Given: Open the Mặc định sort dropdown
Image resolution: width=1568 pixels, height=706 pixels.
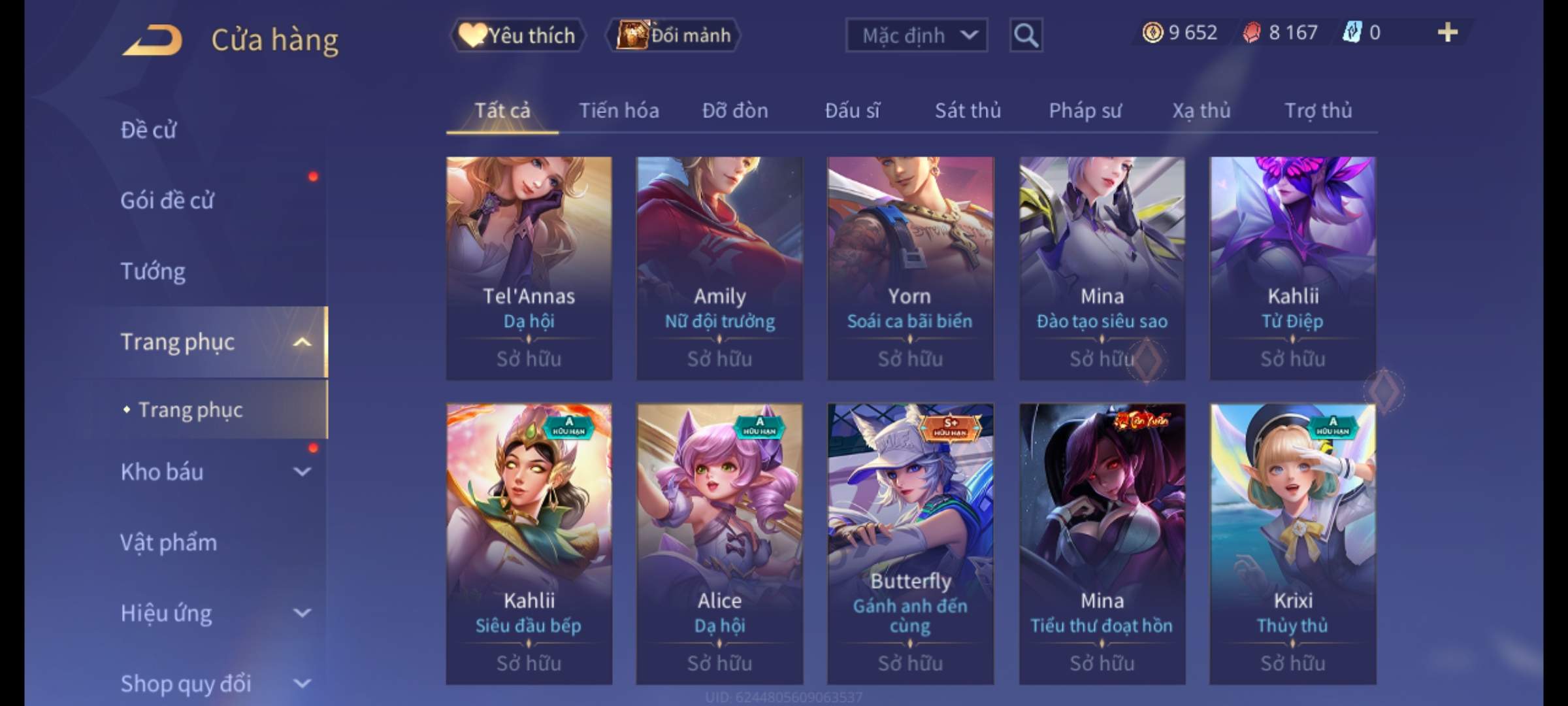Looking at the screenshot, I should click(x=917, y=35).
